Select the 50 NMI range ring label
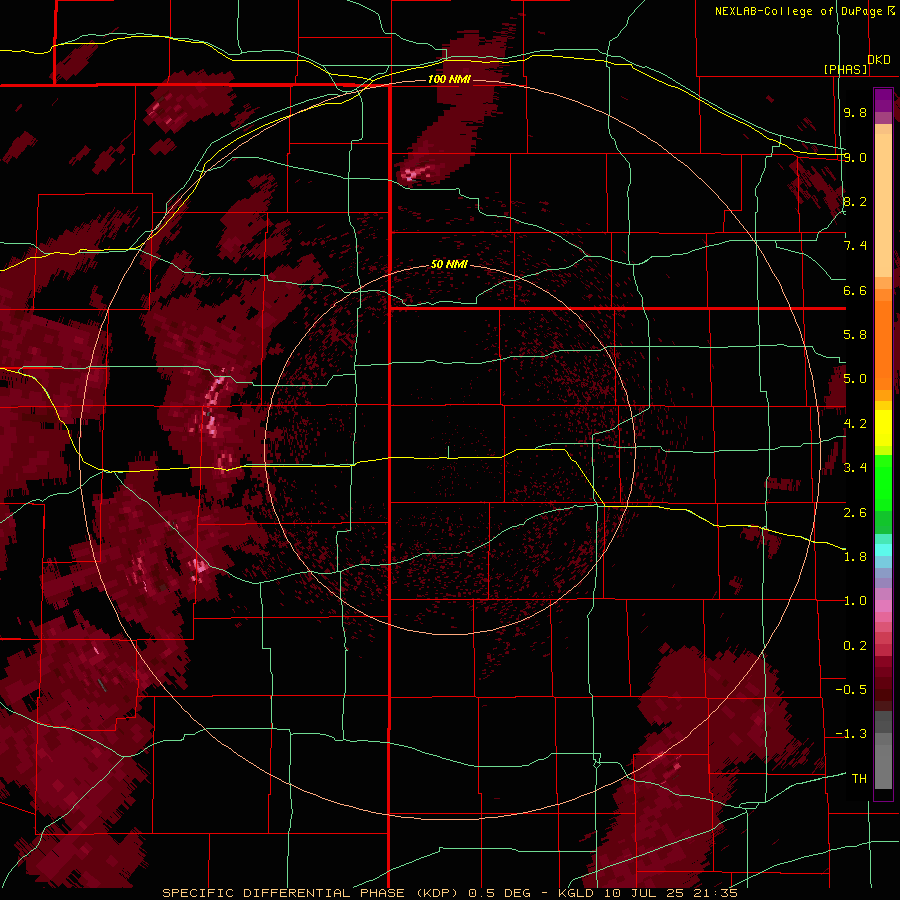 449,264
